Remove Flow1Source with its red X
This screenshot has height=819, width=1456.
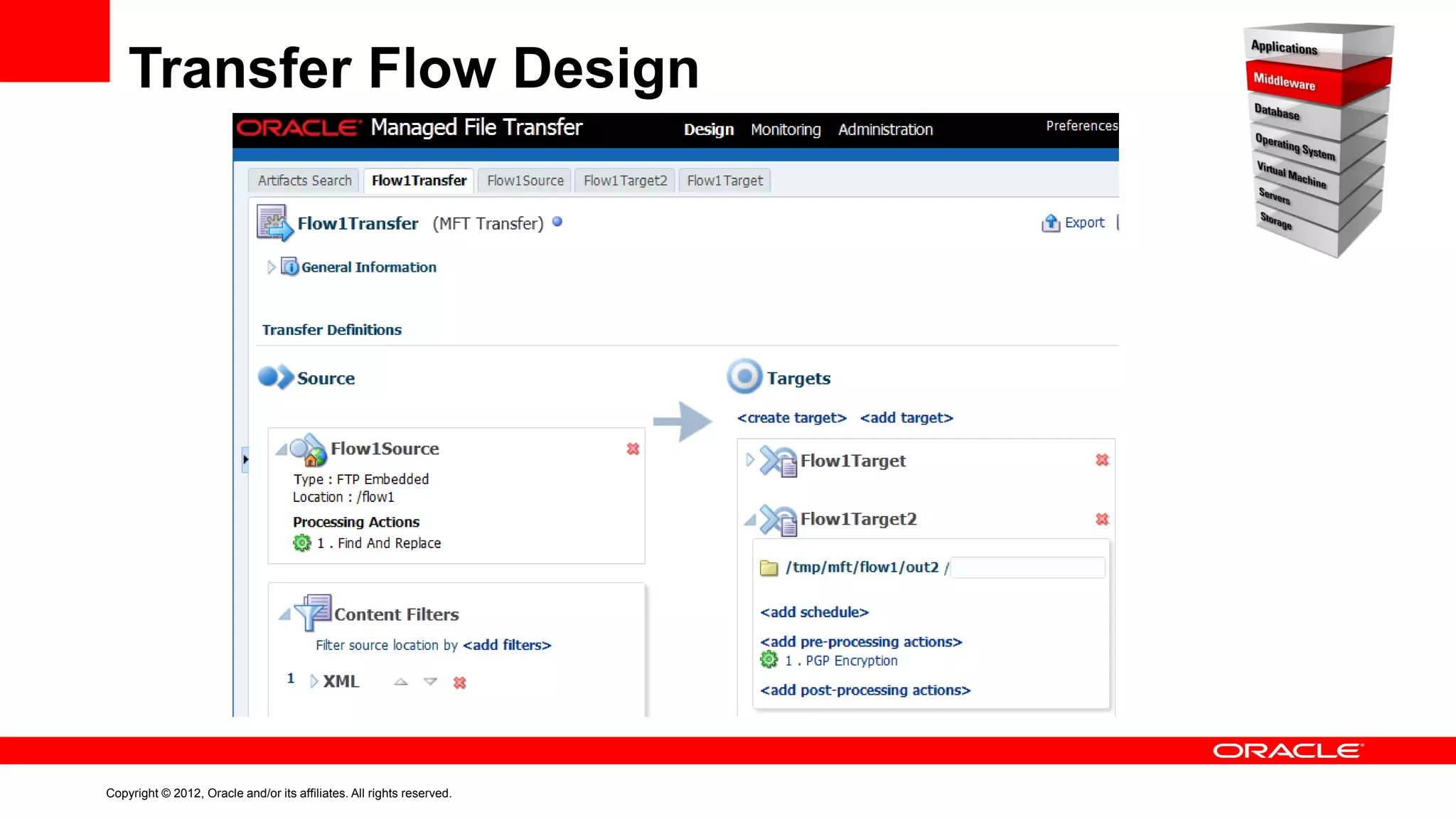pos(633,449)
